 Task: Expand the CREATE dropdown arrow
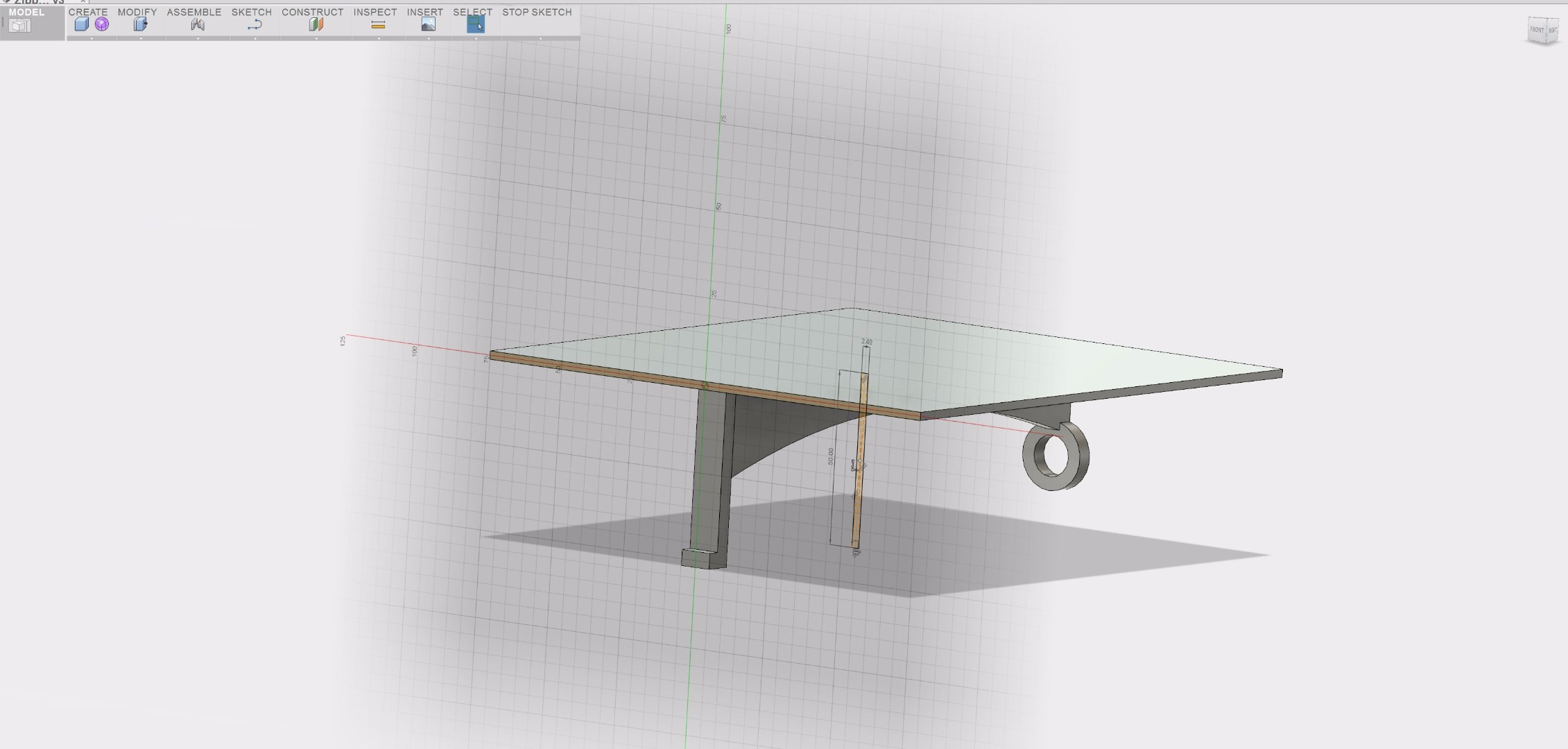click(92, 39)
